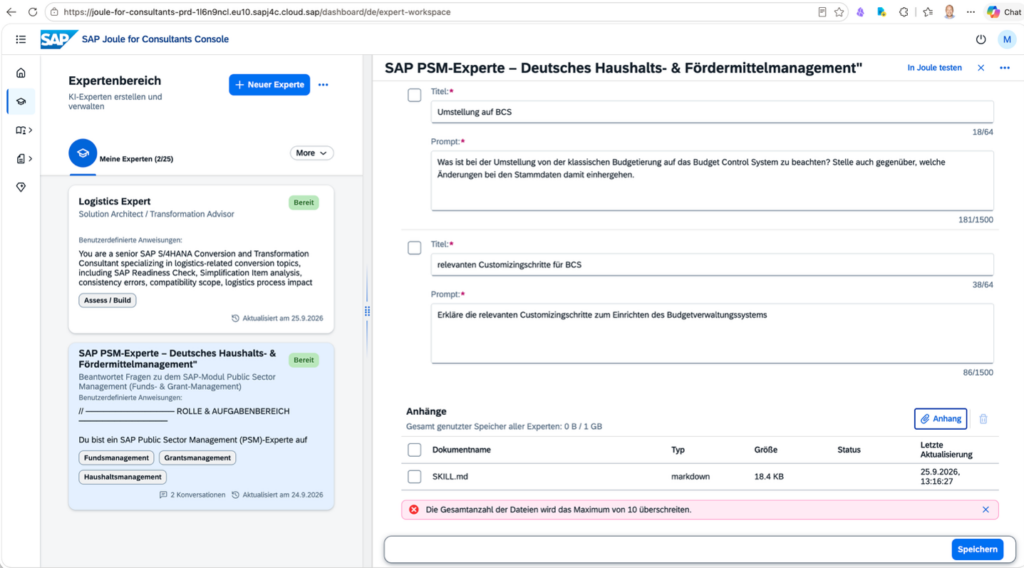Click Letzte Aktualisierung column header
The image size is (1024, 568).
click(946, 450)
